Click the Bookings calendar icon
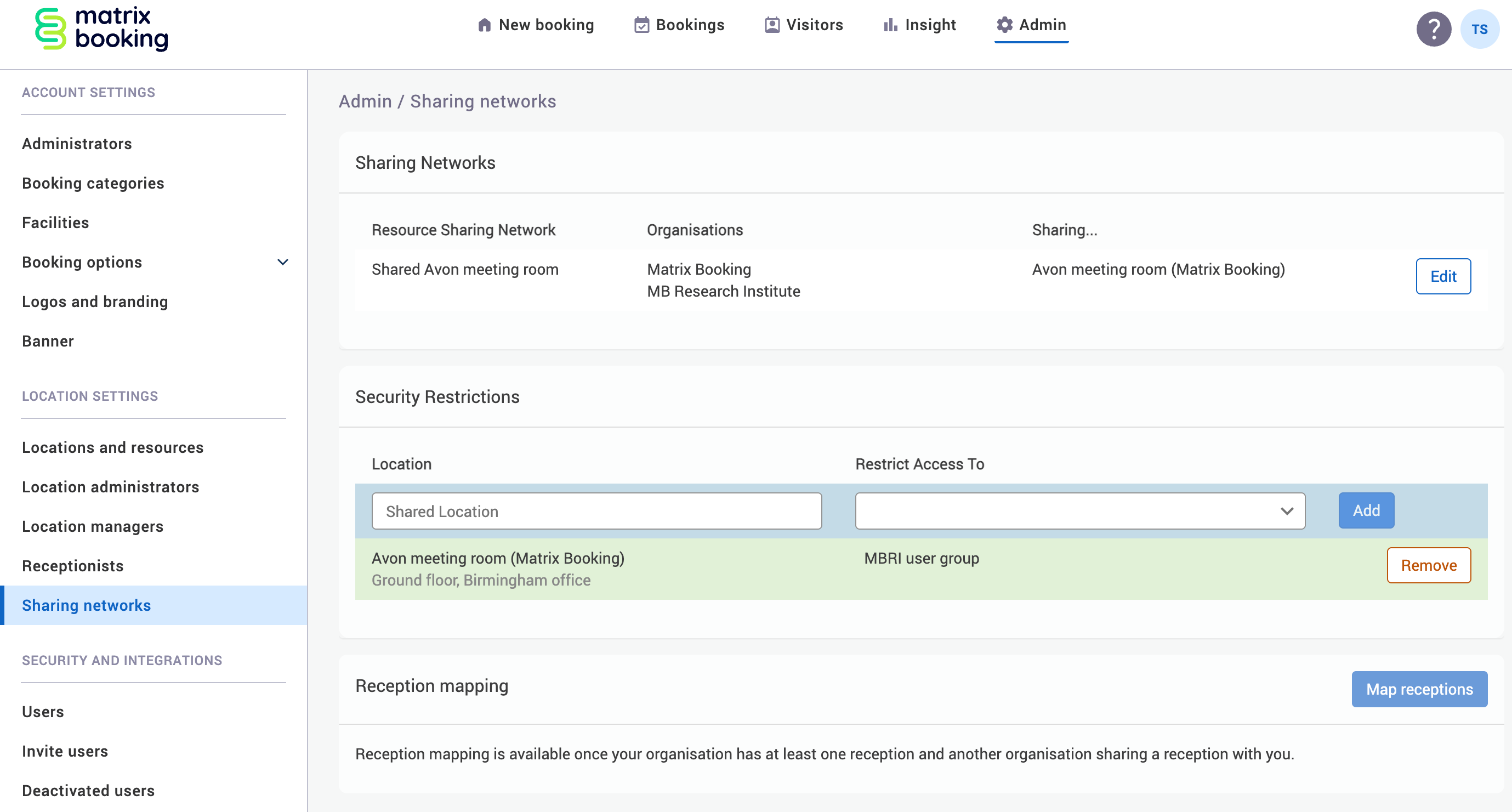1512x812 pixels. [641, 25]
